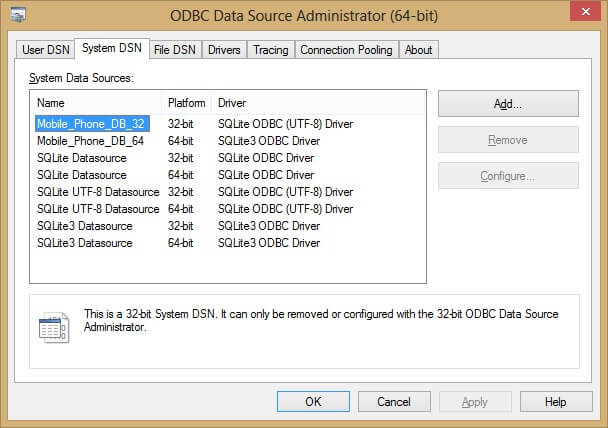Click the ODBC app icon in title bar
This screenshot has height=428, width=608.
coord(19,16)
